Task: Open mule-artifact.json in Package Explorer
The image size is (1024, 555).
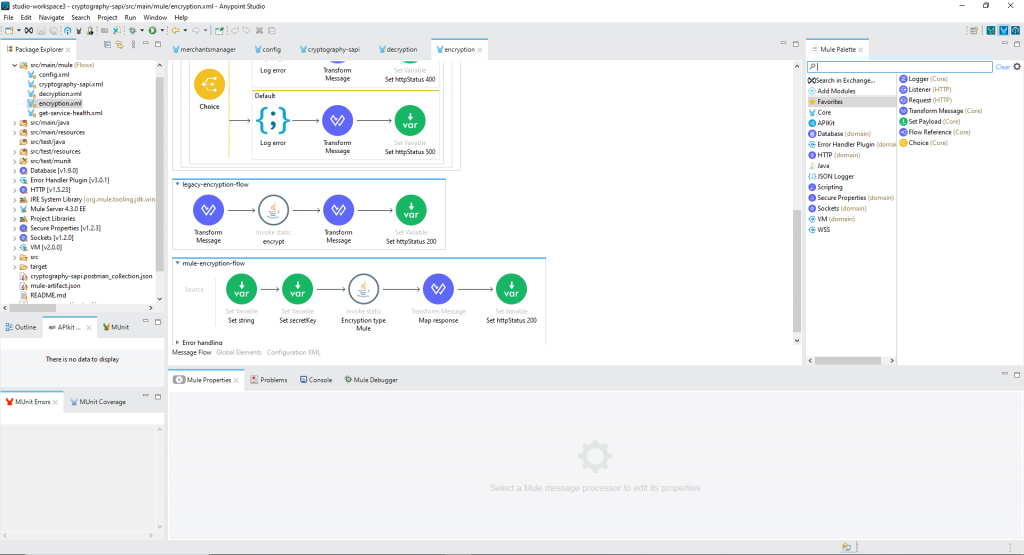Action: (x=55, y=285)
